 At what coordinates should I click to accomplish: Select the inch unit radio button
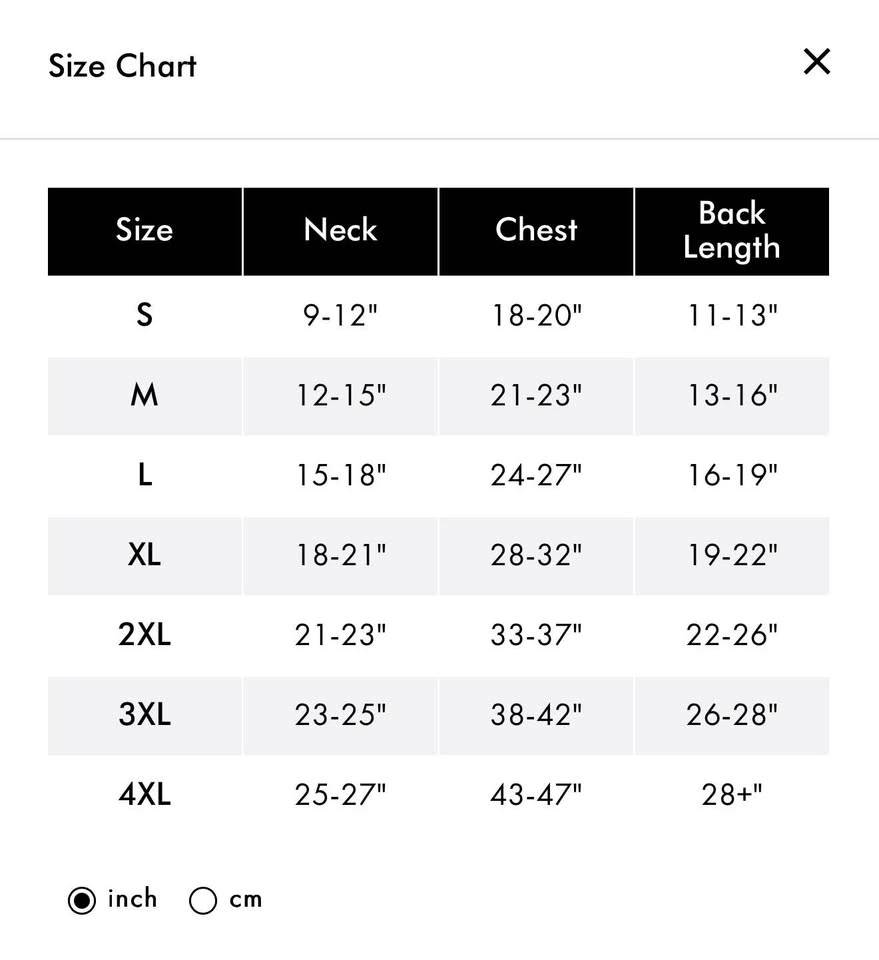(x=82, y=900)
